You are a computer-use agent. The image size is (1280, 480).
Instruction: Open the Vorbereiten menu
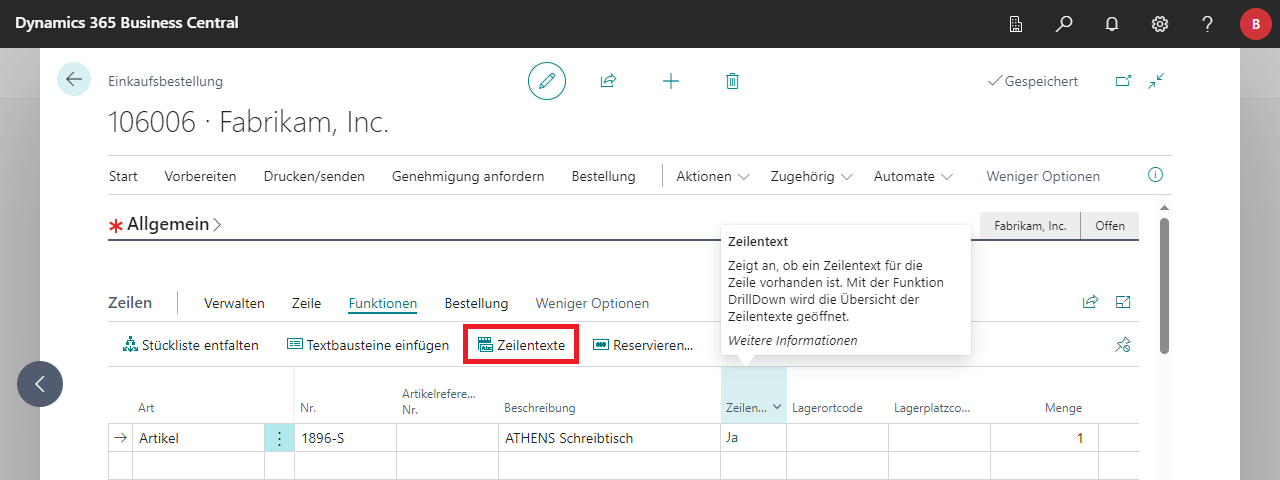coord(200,176)
